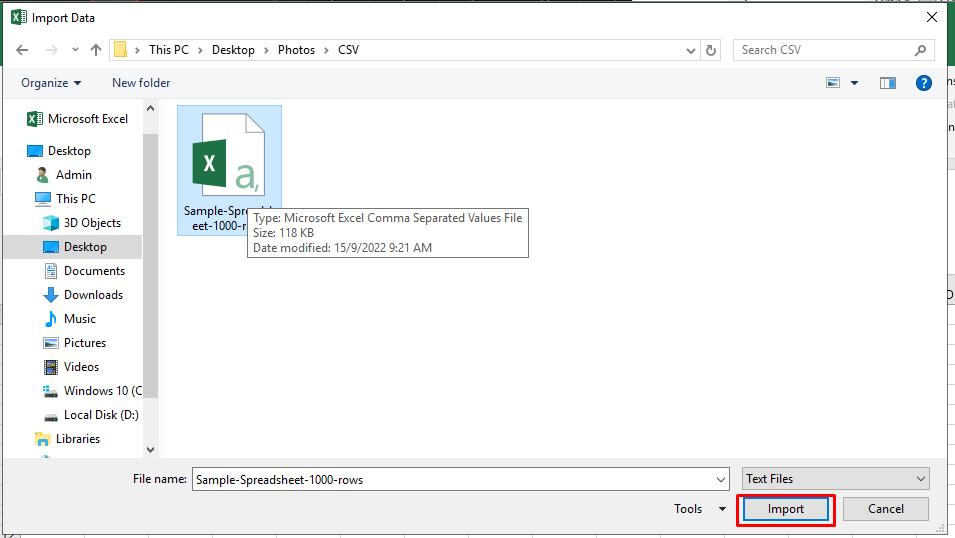955x538 pixels.
Task: Click the Libraries folder icon
Action: coord(43,439)
